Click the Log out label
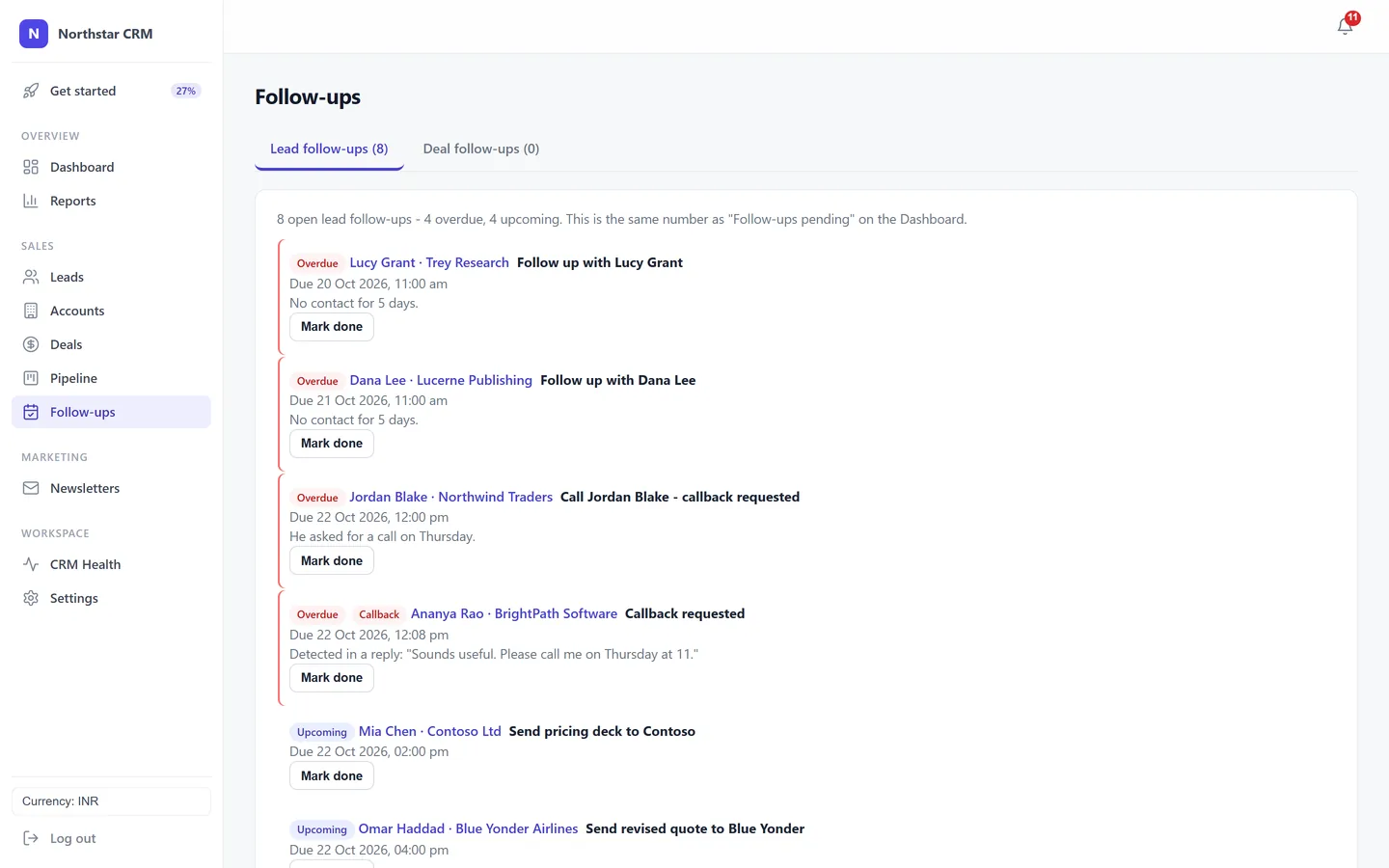The height and width of the screenshot is (868, 1389). coord(73,838)
